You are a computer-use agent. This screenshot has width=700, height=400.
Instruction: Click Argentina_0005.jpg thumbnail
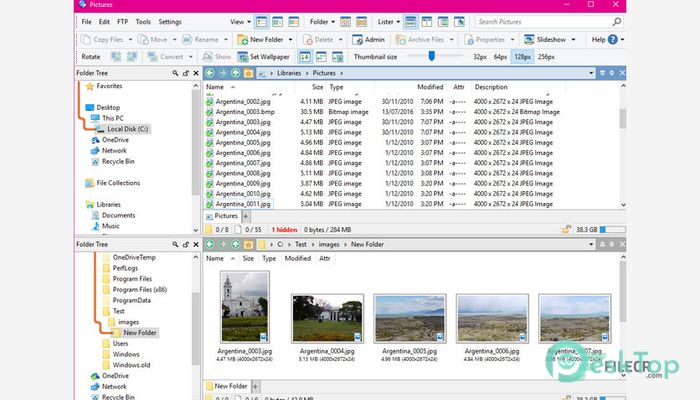click(x=409, y=318)
